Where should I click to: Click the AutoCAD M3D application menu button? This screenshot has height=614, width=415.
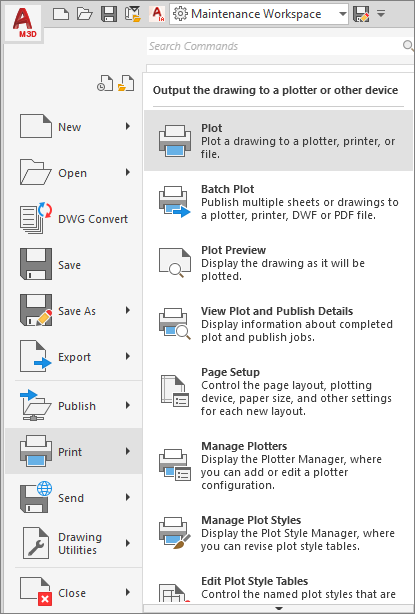click(x=24, y=21)
